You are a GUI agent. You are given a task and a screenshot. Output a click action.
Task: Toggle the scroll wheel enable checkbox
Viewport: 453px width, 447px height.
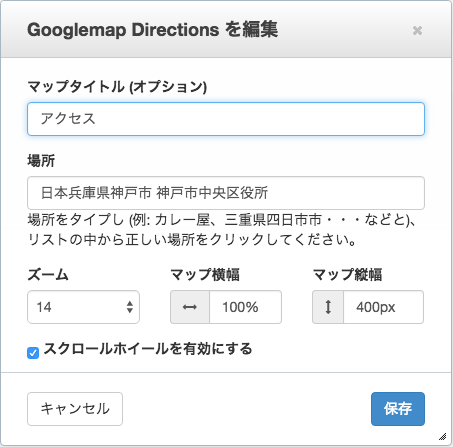[x=33, y=353]
